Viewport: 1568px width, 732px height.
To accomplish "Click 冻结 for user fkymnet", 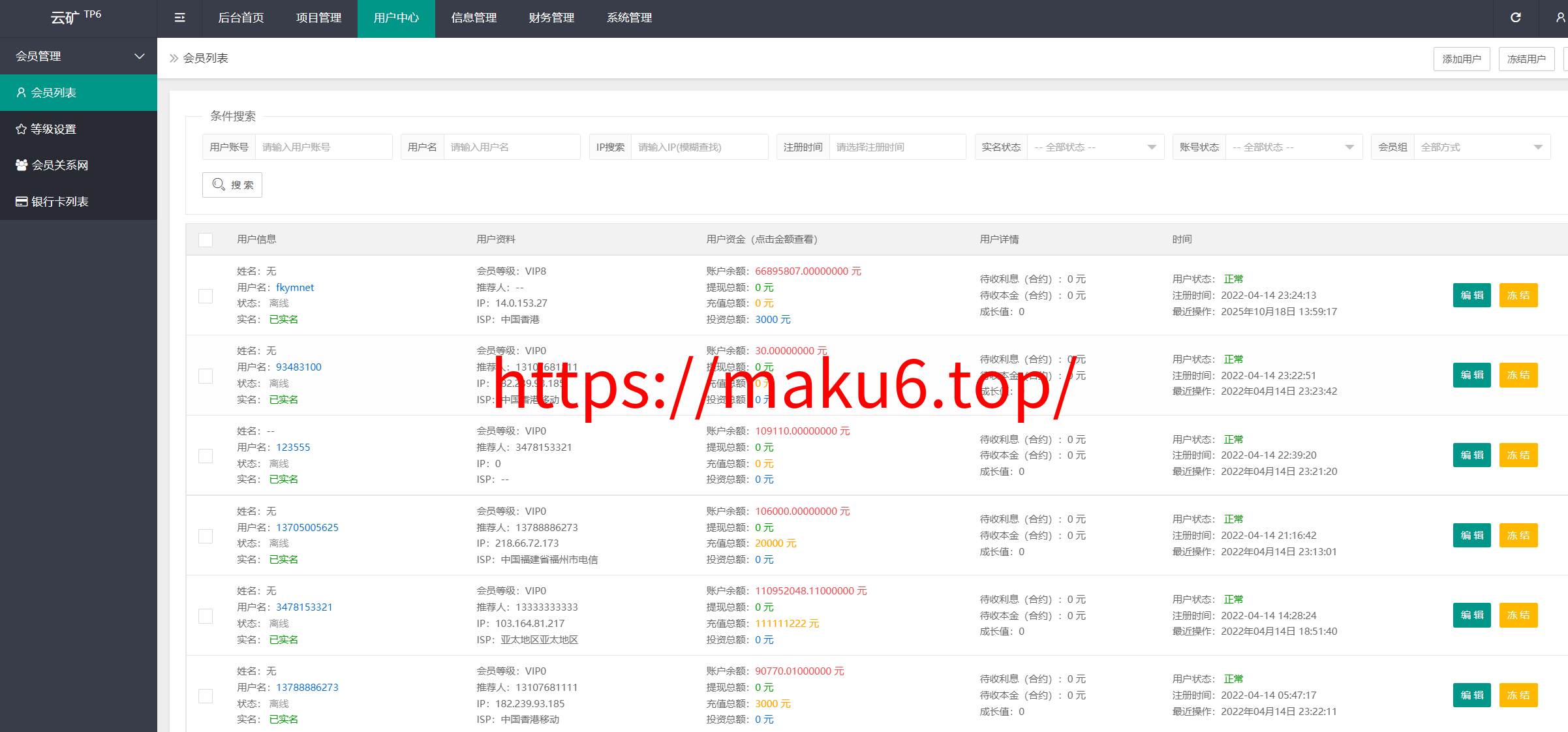I will pos(1518,295).
